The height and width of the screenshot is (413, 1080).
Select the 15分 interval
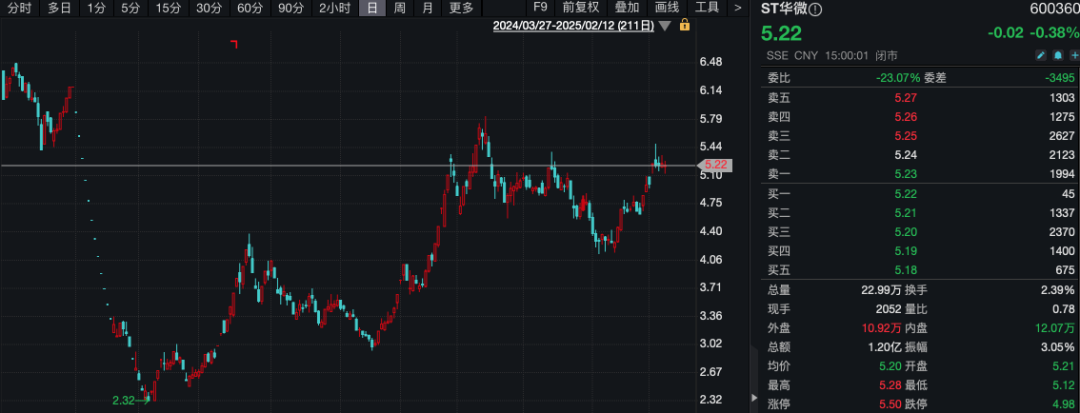pos(167,8)
